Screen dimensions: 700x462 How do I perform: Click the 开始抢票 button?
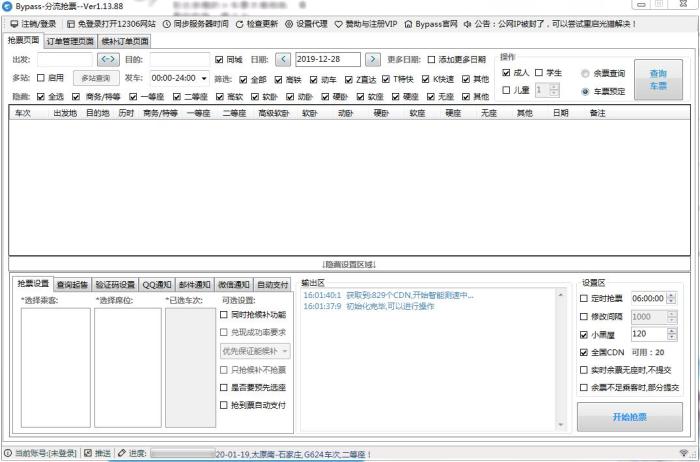629,416
